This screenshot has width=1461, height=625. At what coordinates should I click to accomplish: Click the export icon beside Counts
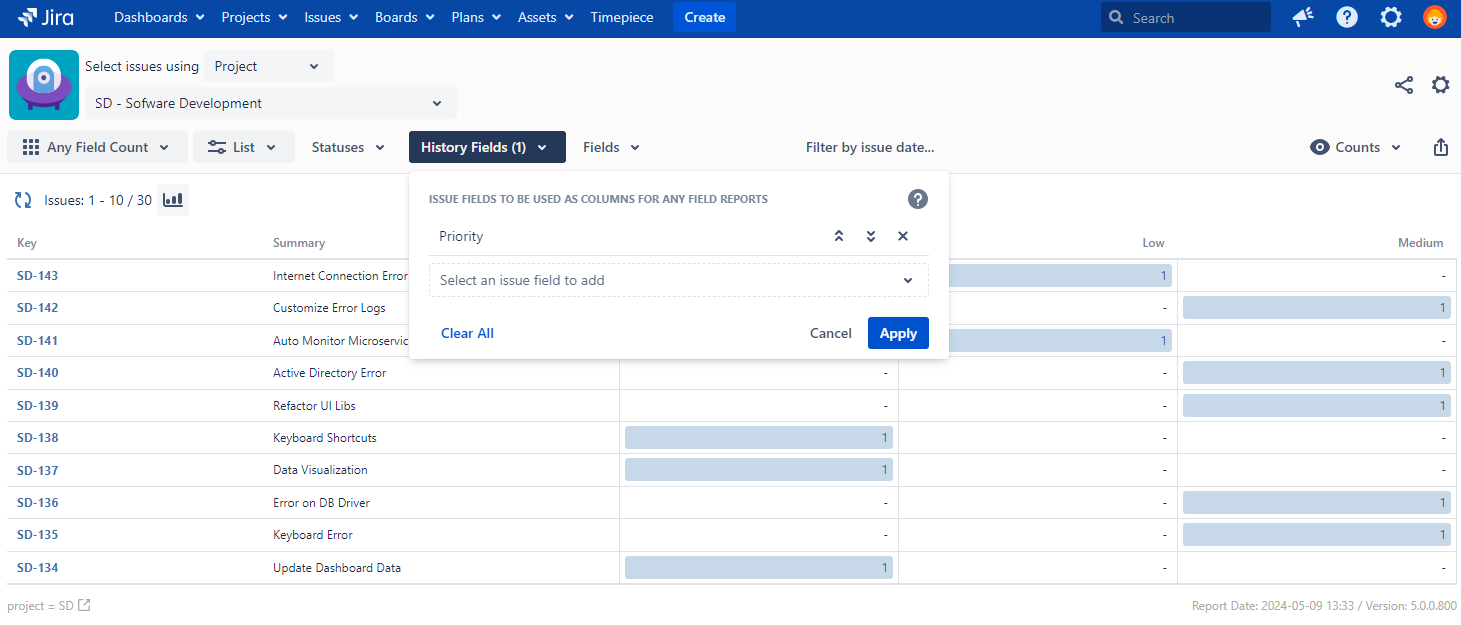(x=1440, y=147)
